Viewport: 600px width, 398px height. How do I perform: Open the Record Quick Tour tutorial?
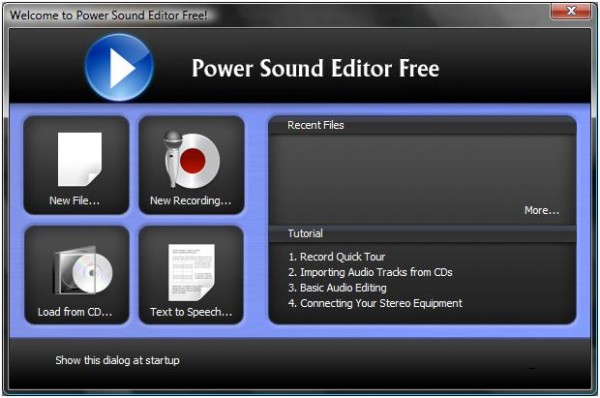point(337,257)
